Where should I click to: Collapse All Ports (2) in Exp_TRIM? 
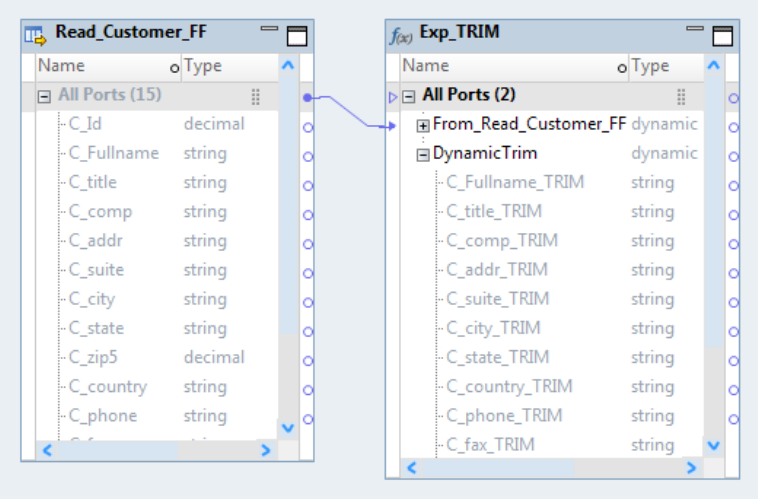coord(409,96)
